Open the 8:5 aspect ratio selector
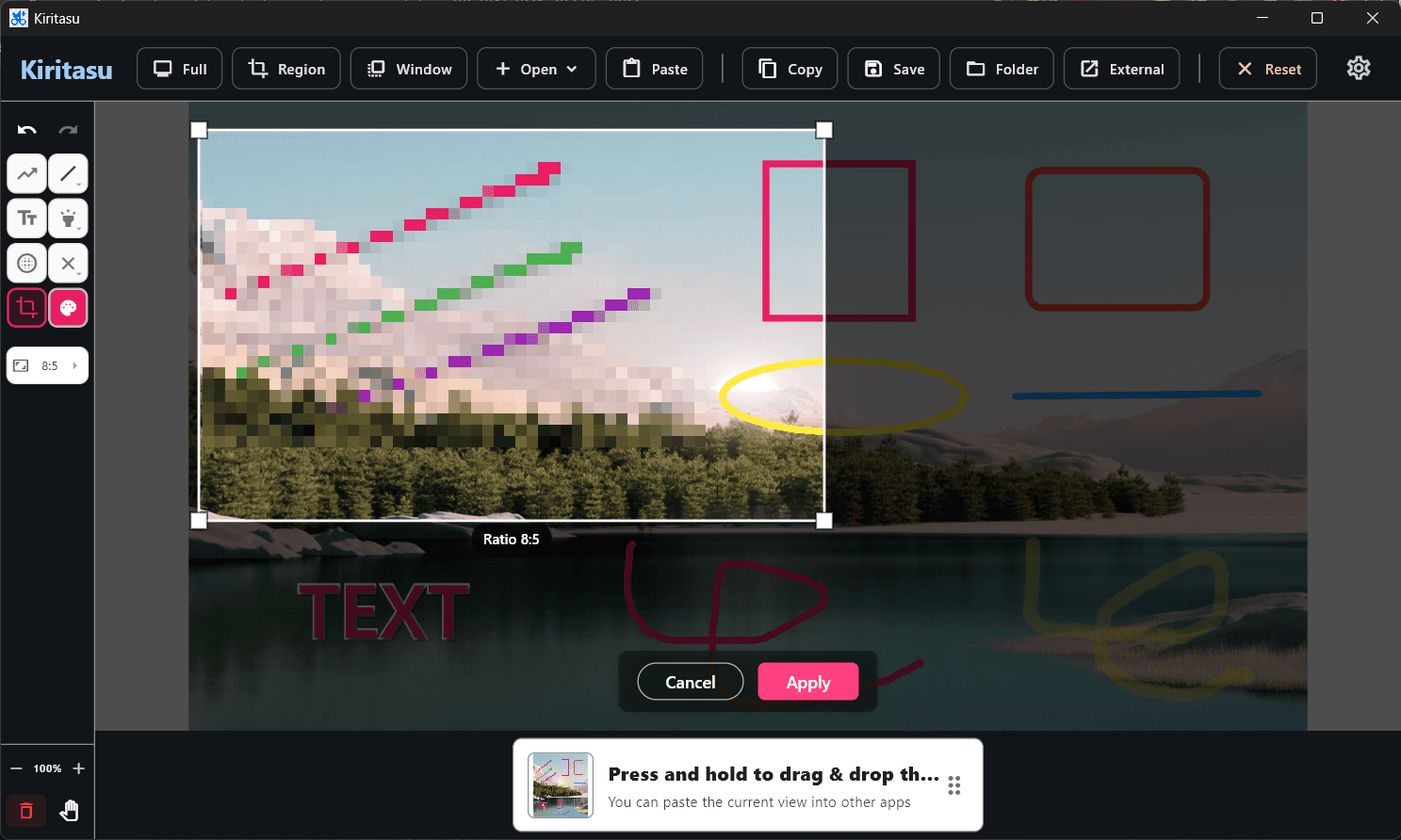Viewport: 1401px width, 840px height. click(47, 365)
